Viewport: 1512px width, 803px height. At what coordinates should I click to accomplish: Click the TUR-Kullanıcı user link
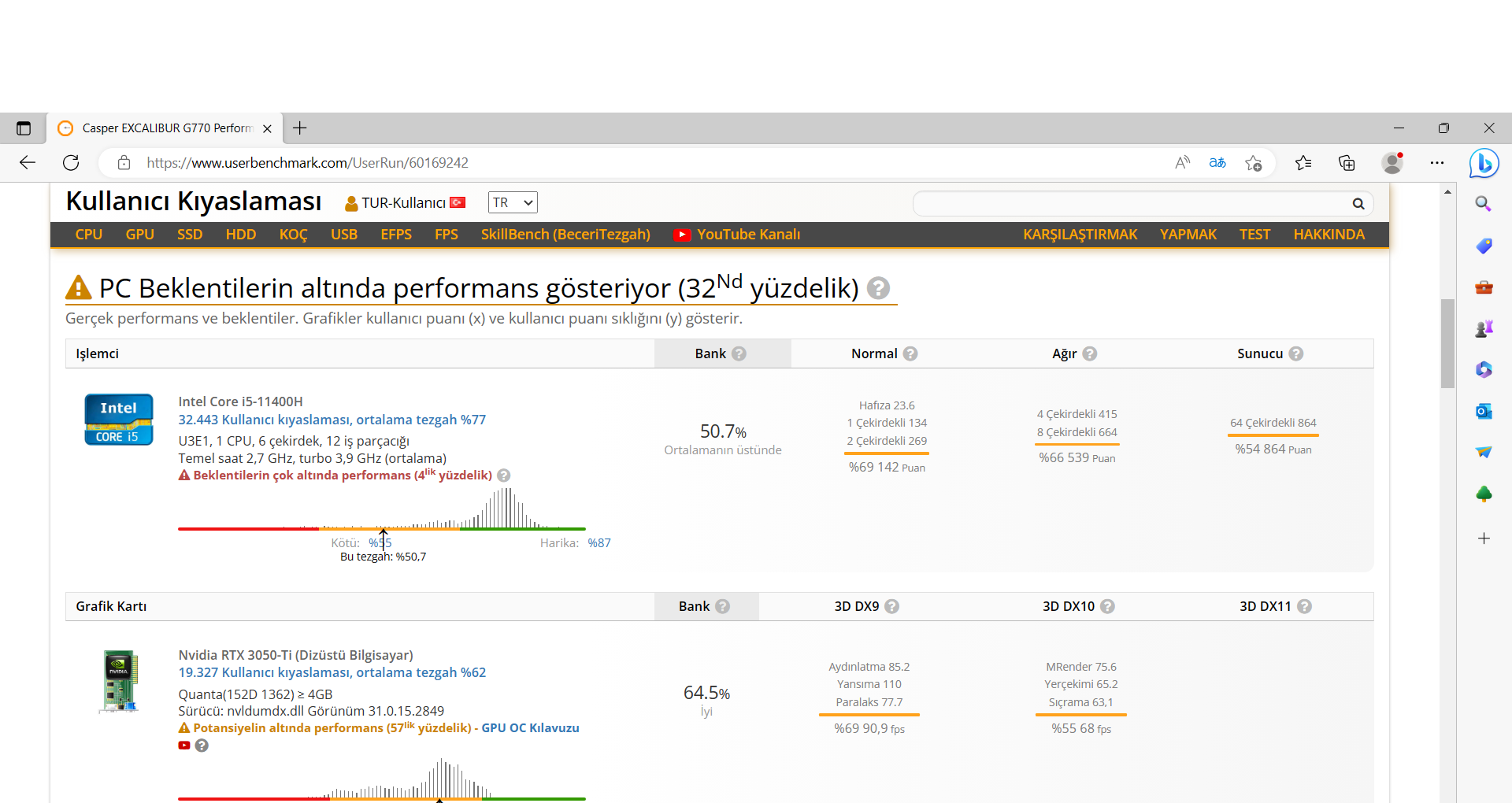[x=405, y=203]
